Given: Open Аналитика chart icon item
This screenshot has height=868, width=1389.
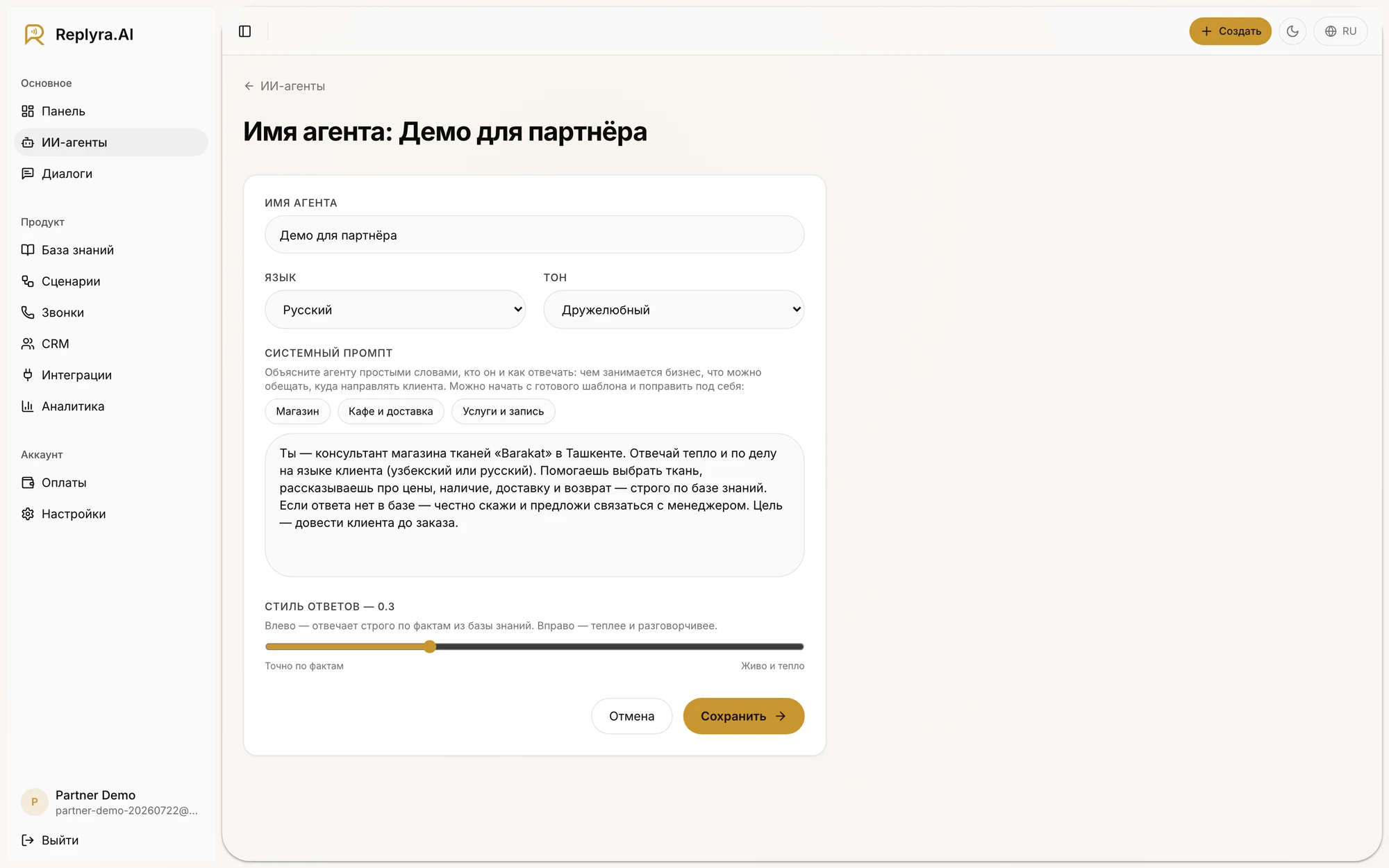Looking at the screenshot, I should (x=28, y=406).
